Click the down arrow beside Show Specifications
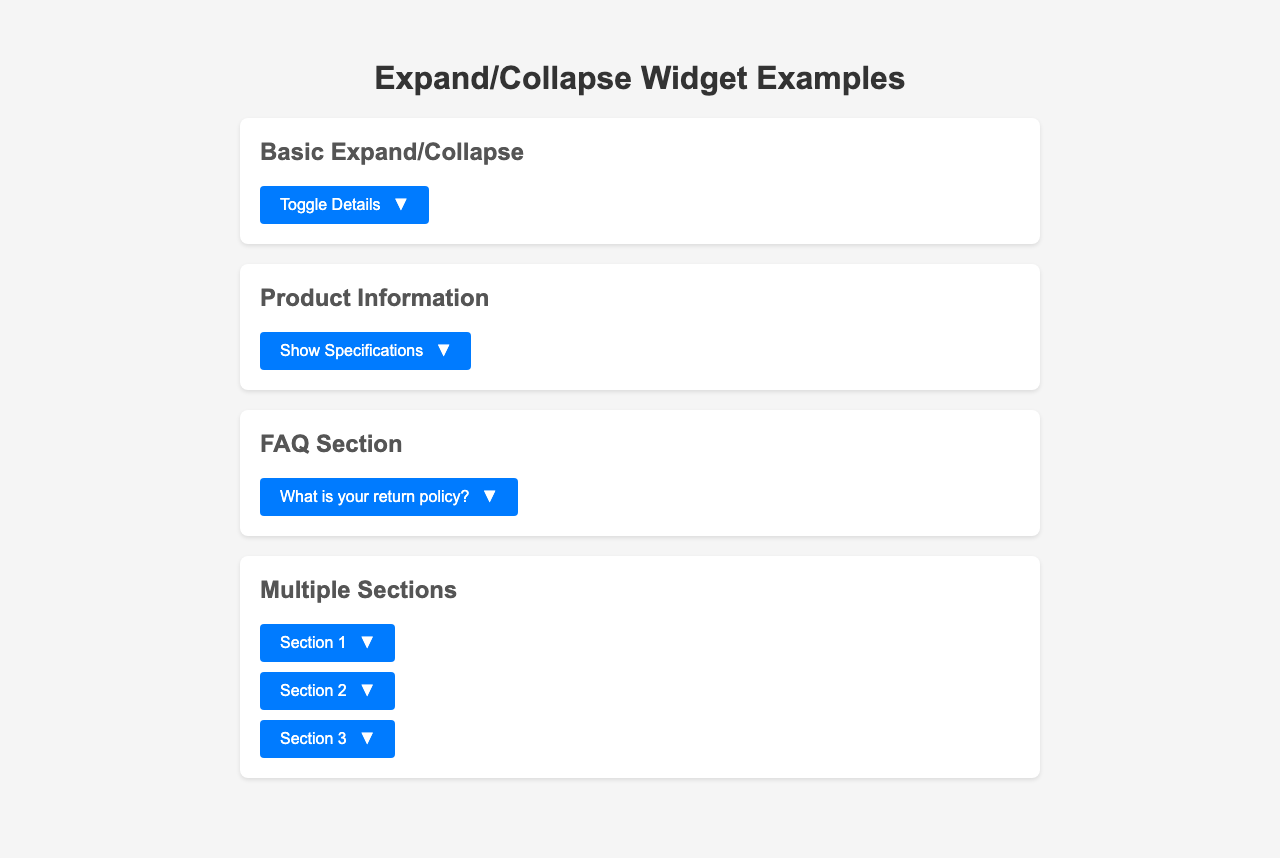The height and width of the screenshot is (858, 1280). click(443, 350)
